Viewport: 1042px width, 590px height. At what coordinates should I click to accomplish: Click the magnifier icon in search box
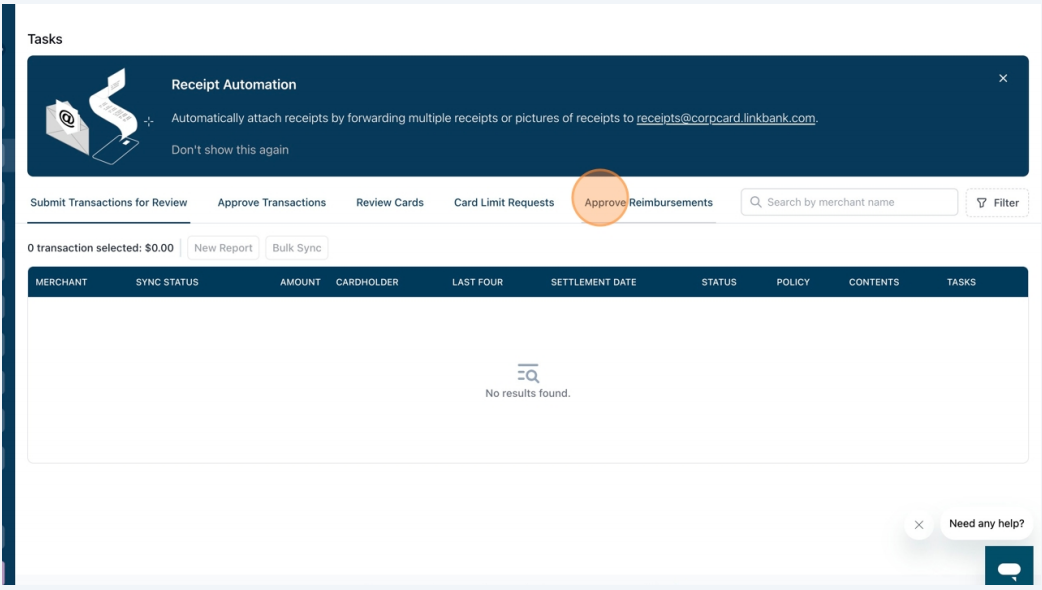756,202
